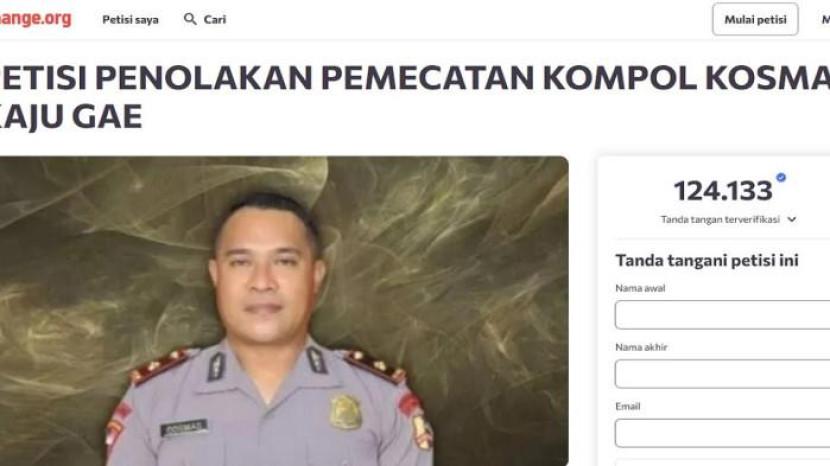Click the 124.133 signature count
The height and width of the screenshot is (466, 830).
point(723,191)
